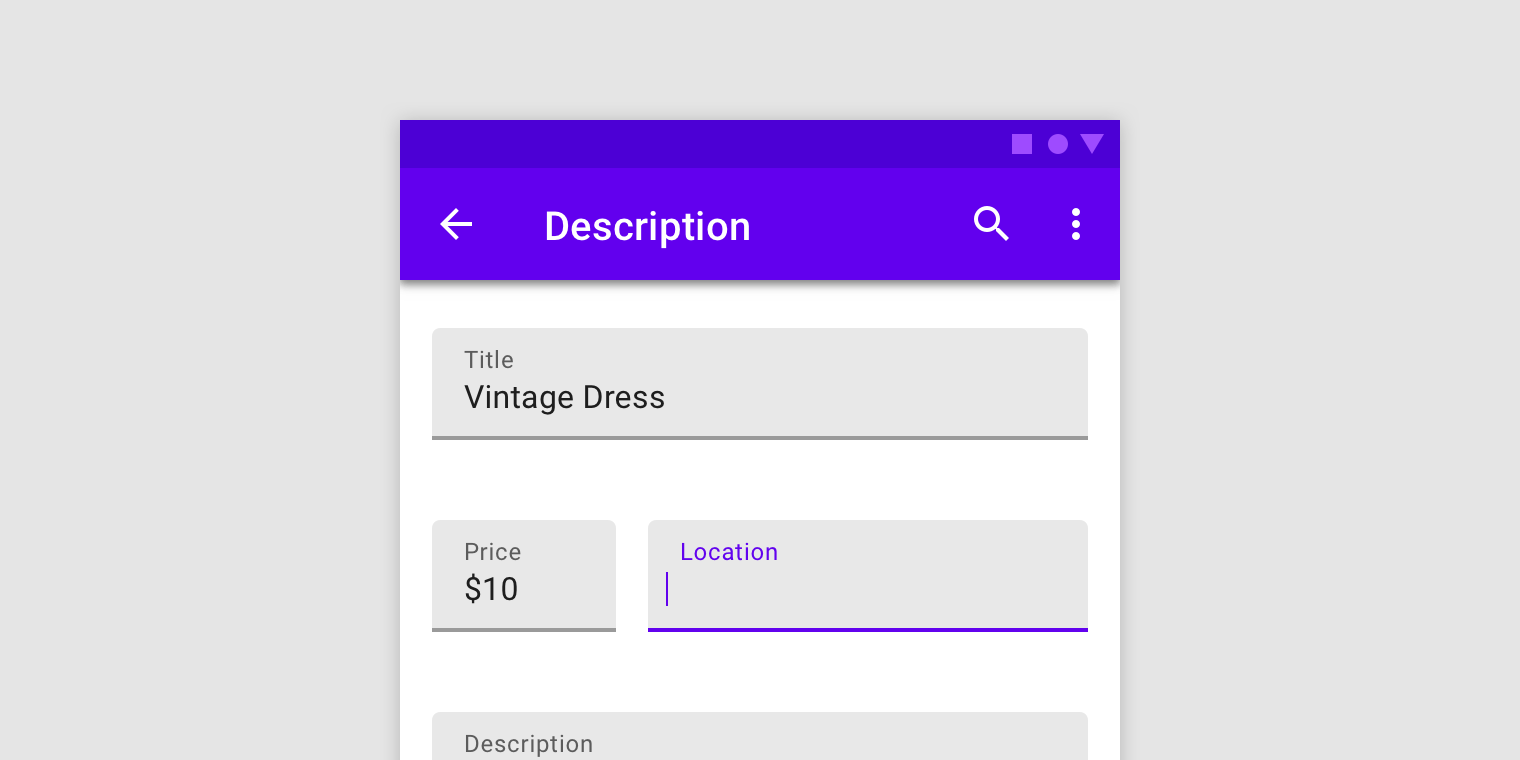Focus the Title input showing Vintage Dress
This screenshot has height=760, width=1520.
(760, 384)
